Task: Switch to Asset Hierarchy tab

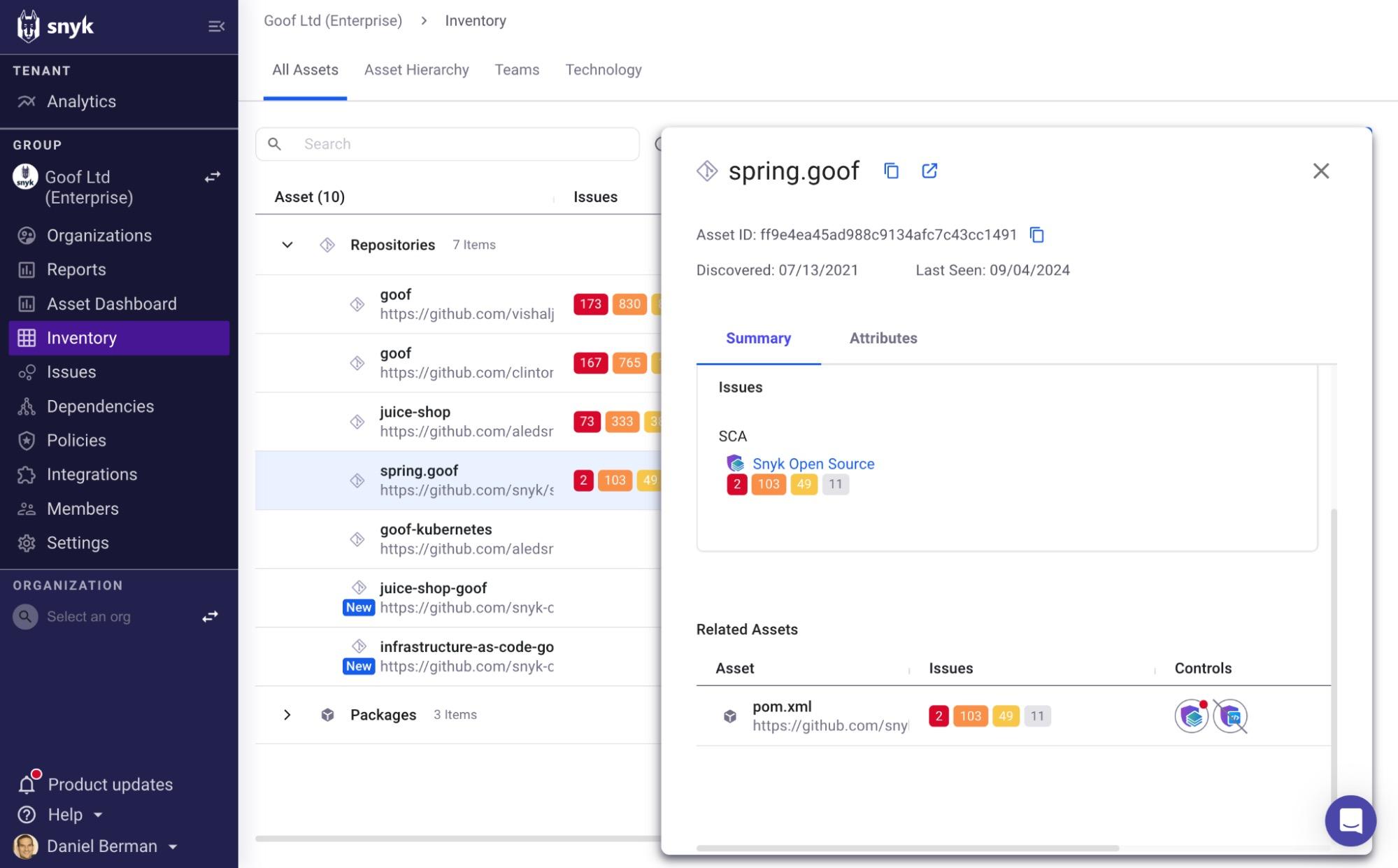Action: tap(416, 70)
